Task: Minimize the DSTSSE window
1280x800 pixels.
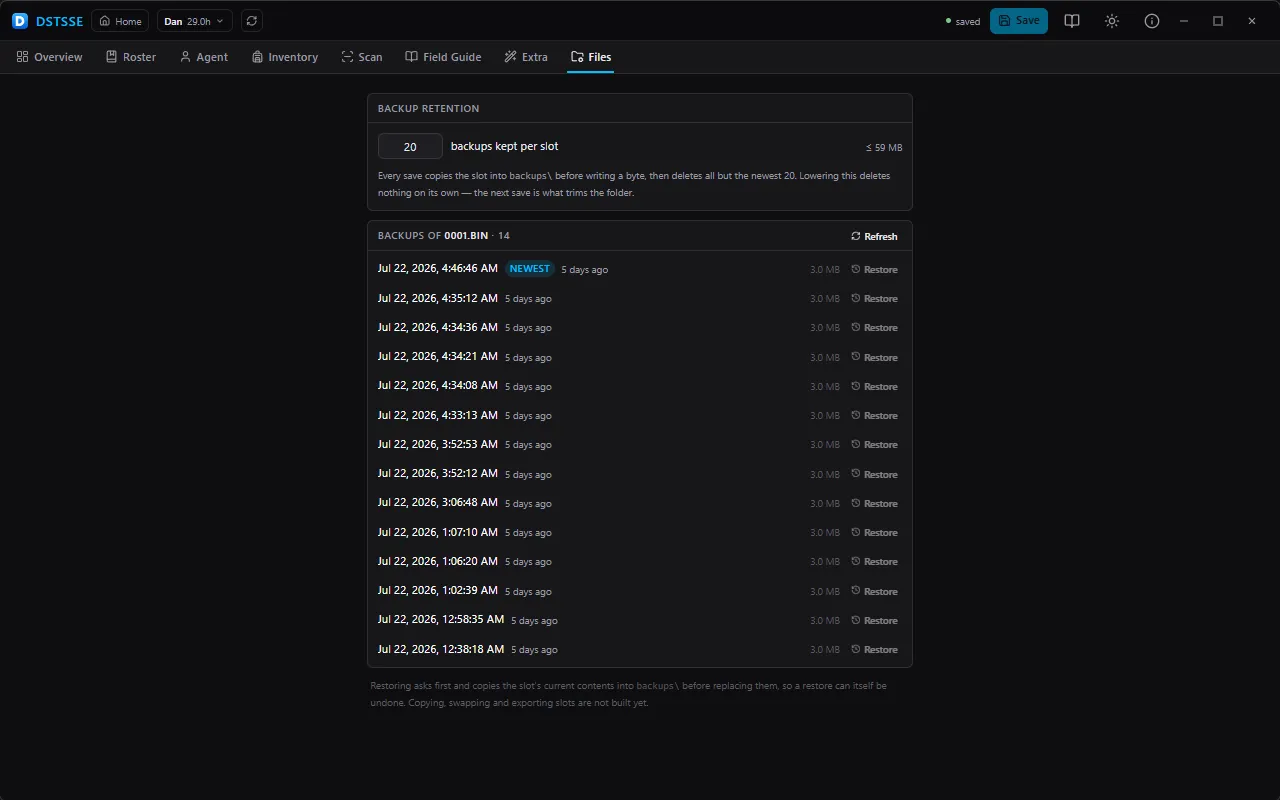Action: pyautogui.click(x=1184, y=21)
